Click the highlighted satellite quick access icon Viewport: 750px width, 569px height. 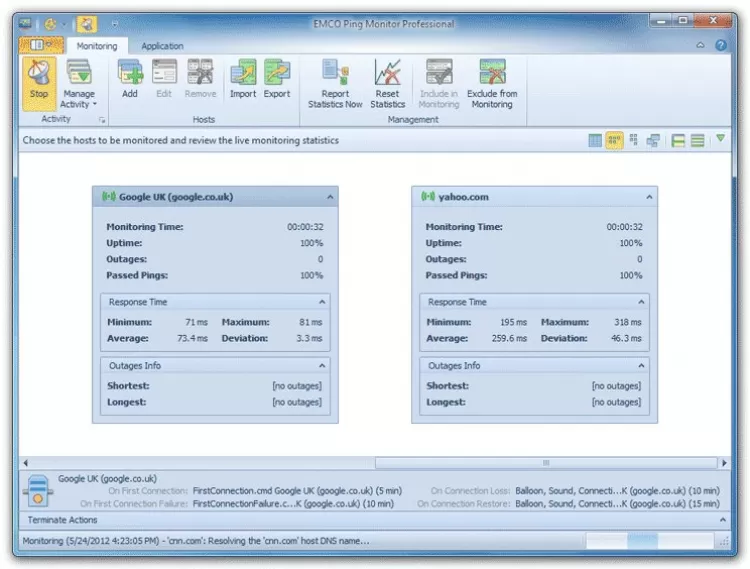[87, 23]
